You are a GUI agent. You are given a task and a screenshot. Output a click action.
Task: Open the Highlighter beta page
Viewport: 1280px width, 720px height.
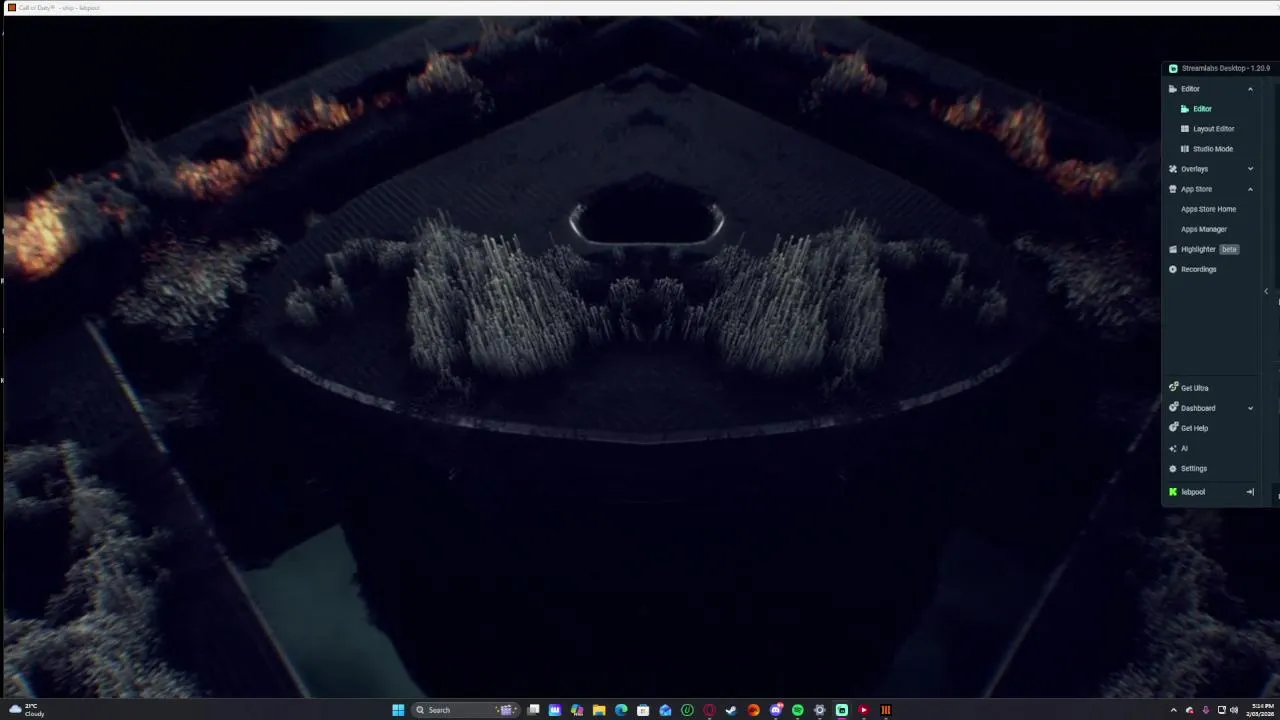click(1204, 249)
